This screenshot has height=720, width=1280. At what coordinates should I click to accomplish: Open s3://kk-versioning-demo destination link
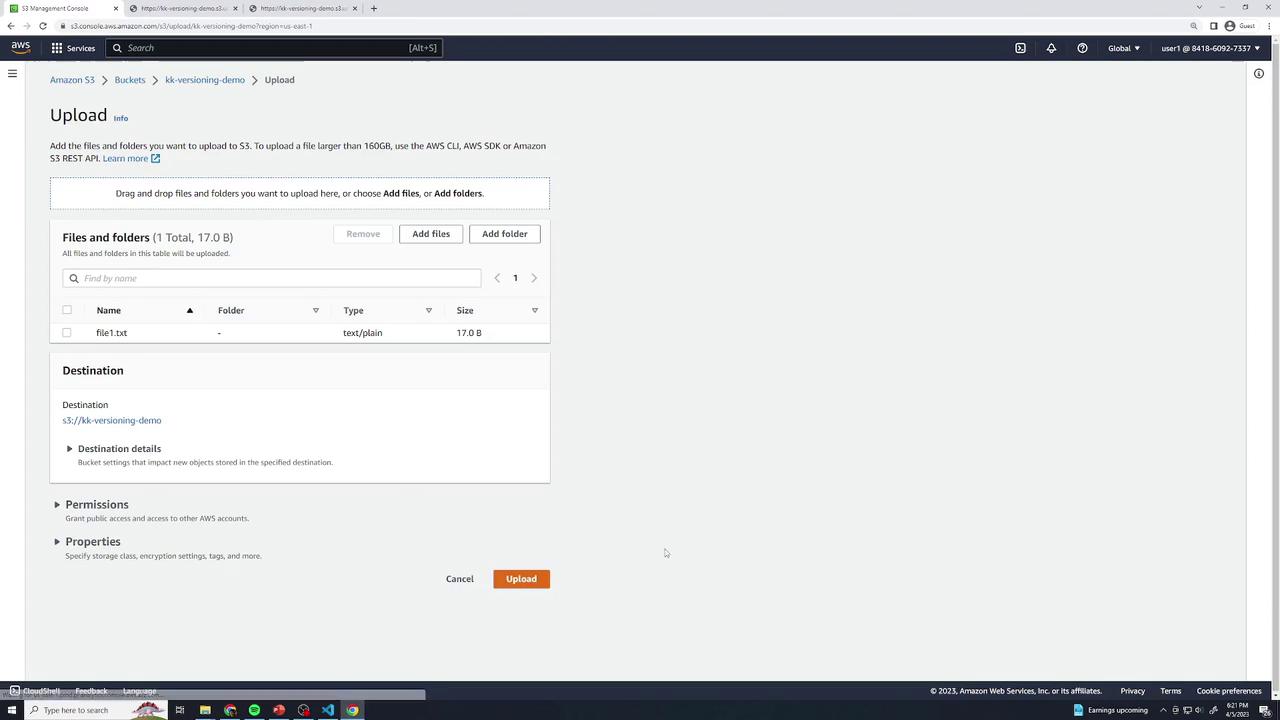pyautogui.click(x=112, y=421)
